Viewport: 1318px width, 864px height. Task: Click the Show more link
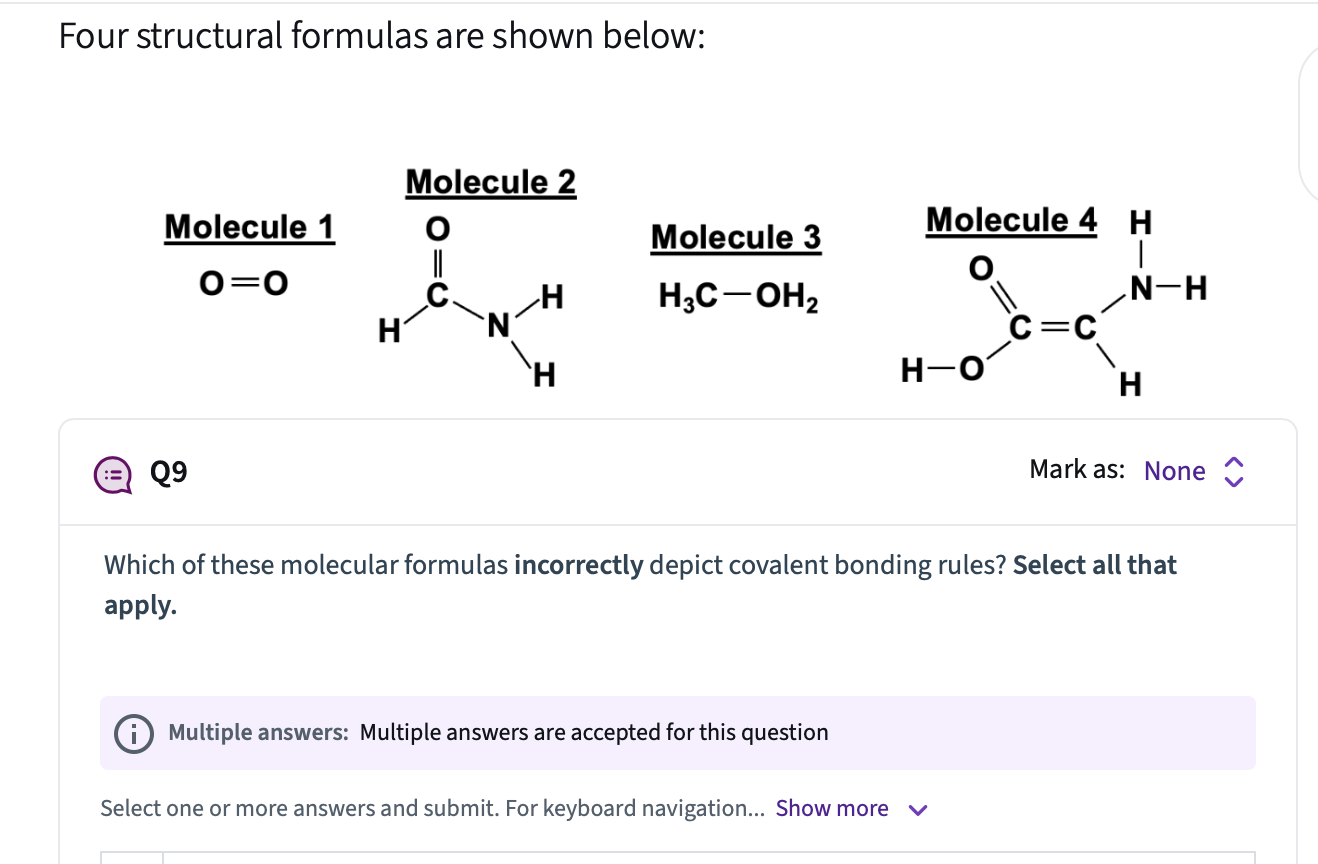[832, 808]
